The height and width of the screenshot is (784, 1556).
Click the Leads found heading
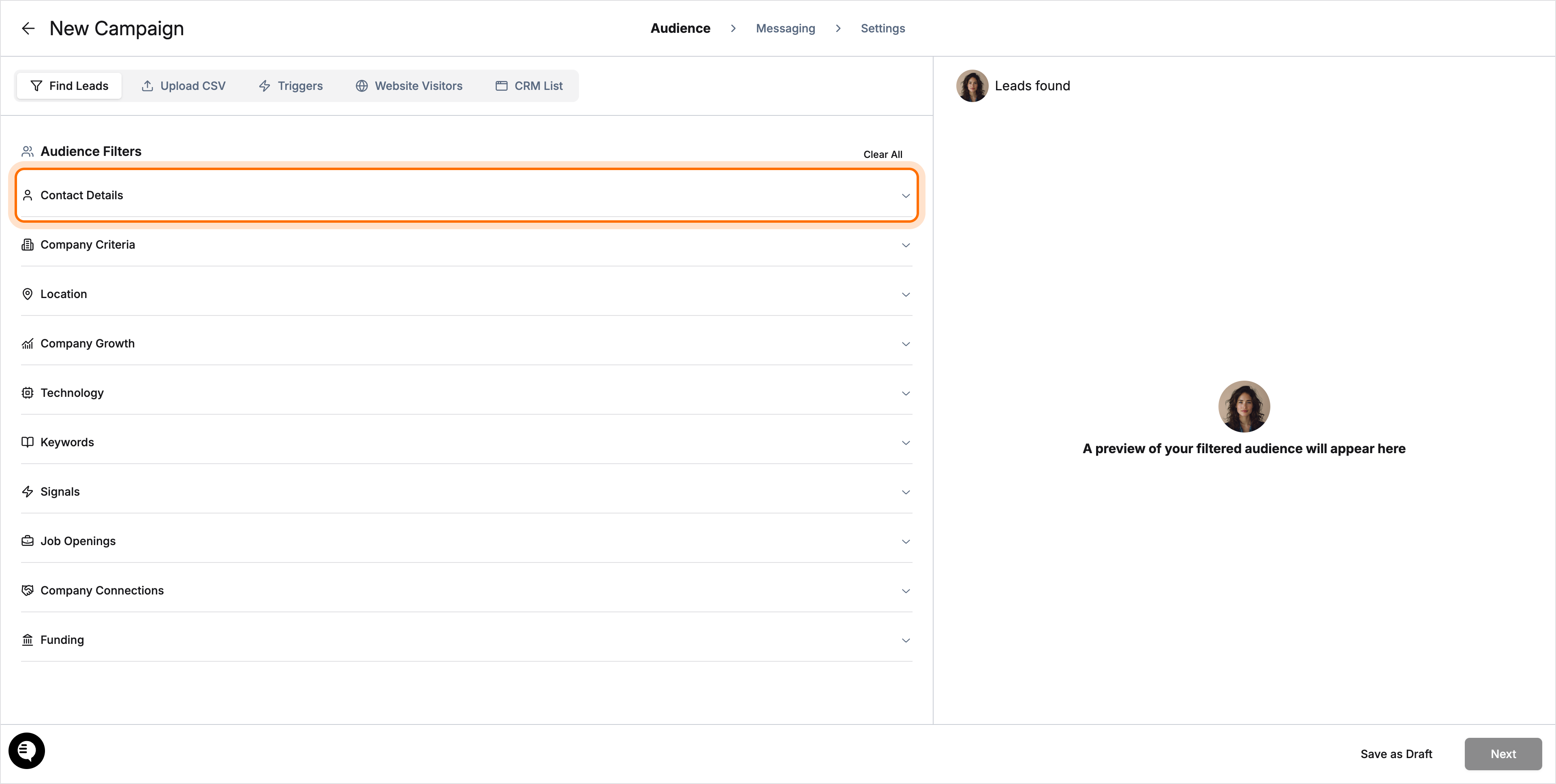tap(1032, 86)
